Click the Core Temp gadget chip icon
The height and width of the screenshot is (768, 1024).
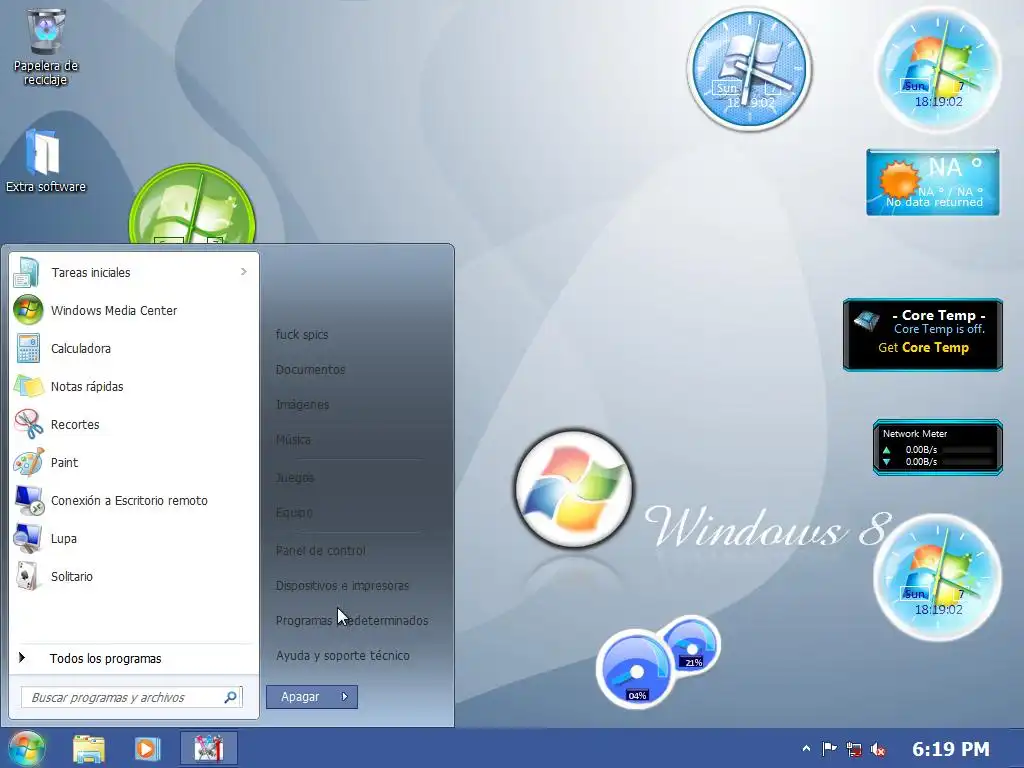(x=867, y=321)
